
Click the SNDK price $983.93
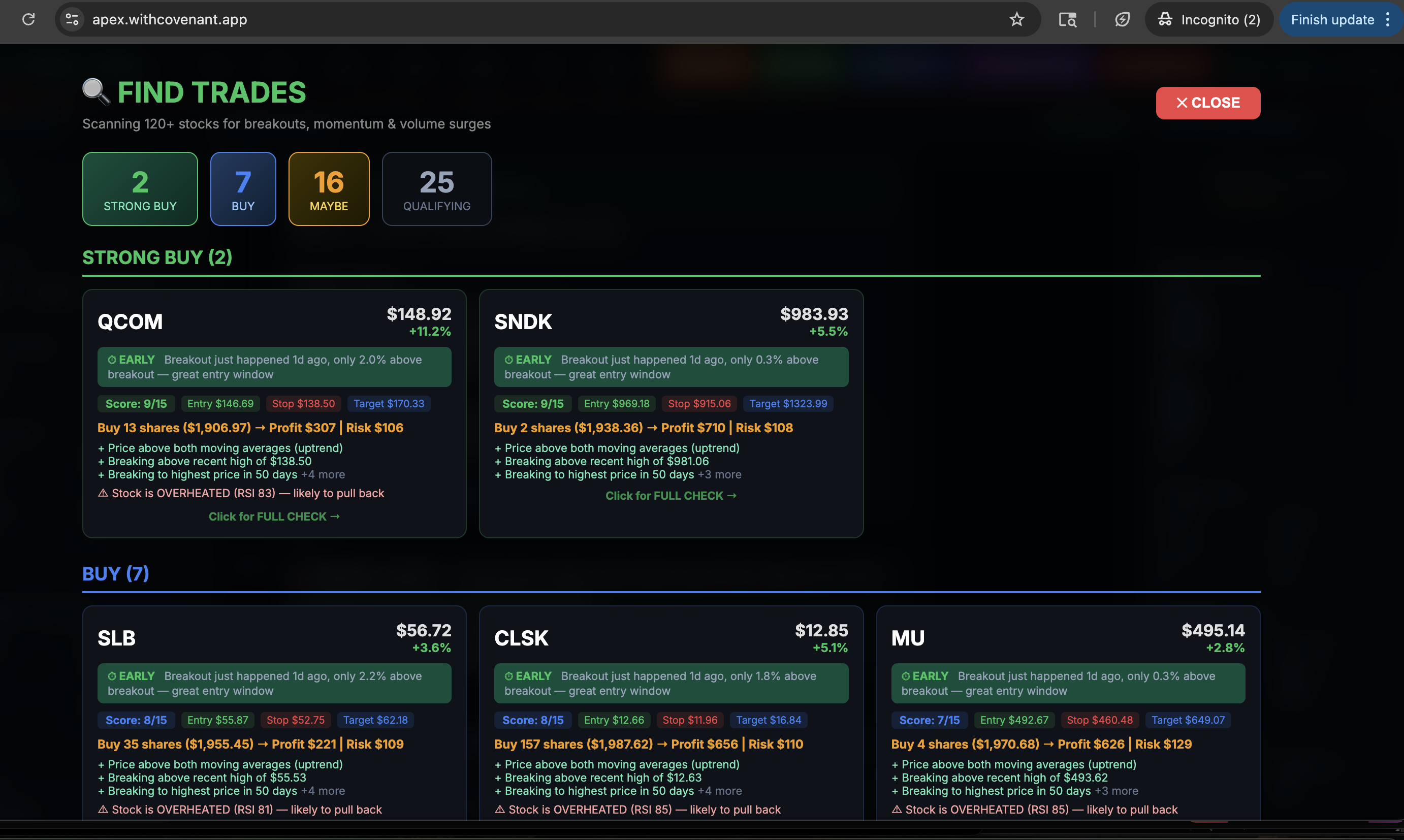[814, 313]
